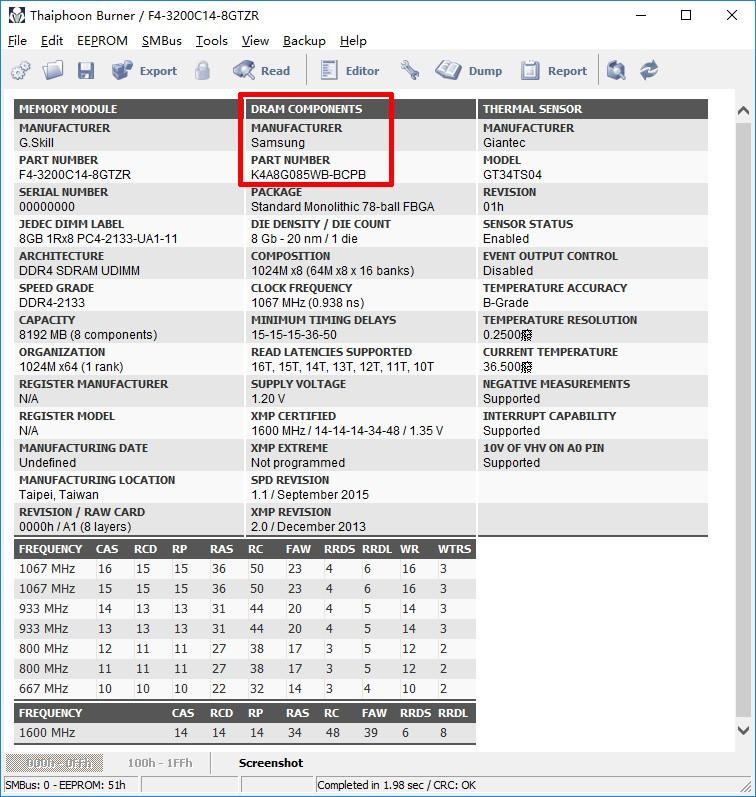Click current temperature 36.500 value
The width and height of the screenshot is (756, 797).
pos(507,367)
